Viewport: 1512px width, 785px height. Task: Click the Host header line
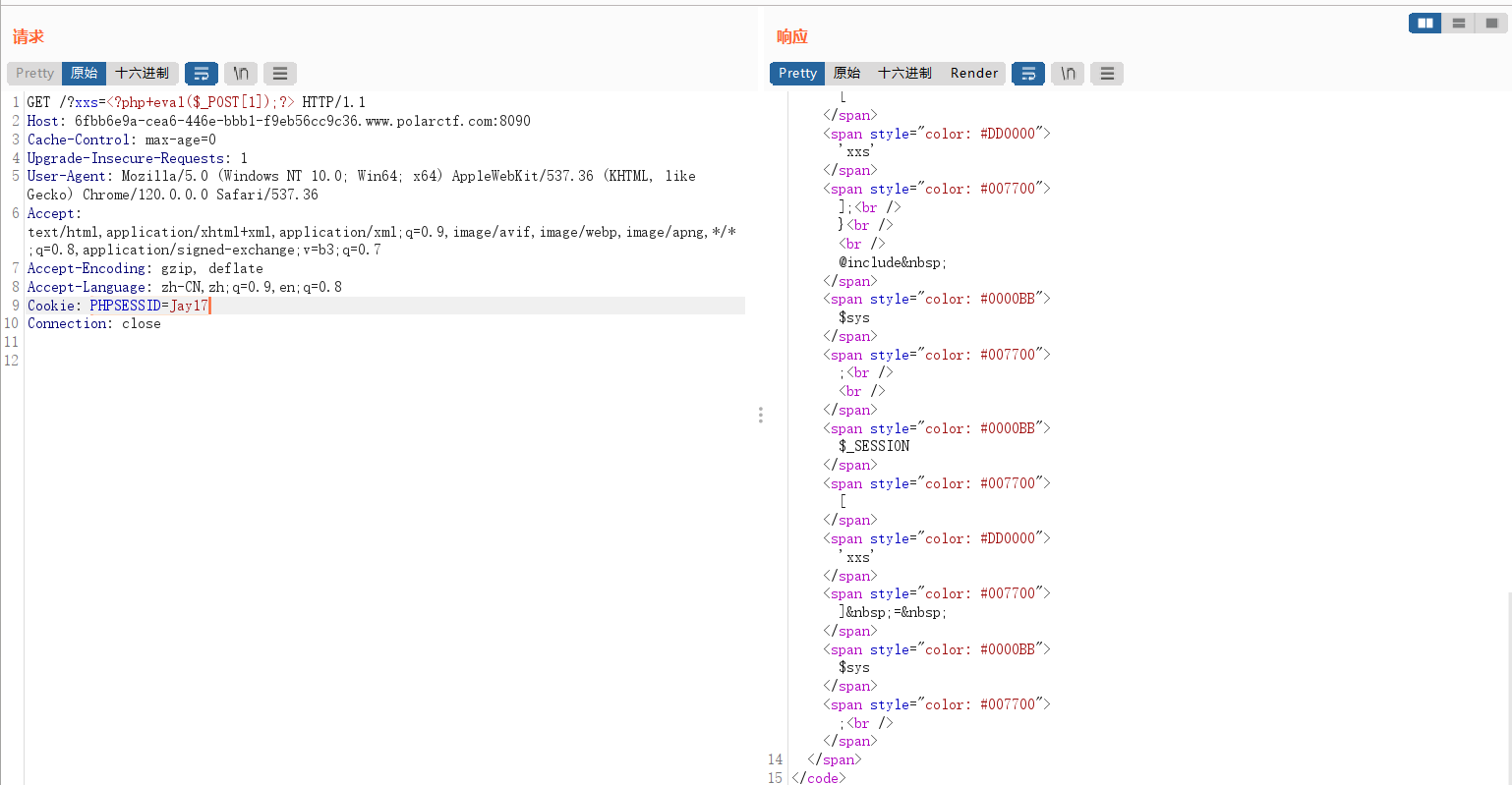click(x=279, y=121)
